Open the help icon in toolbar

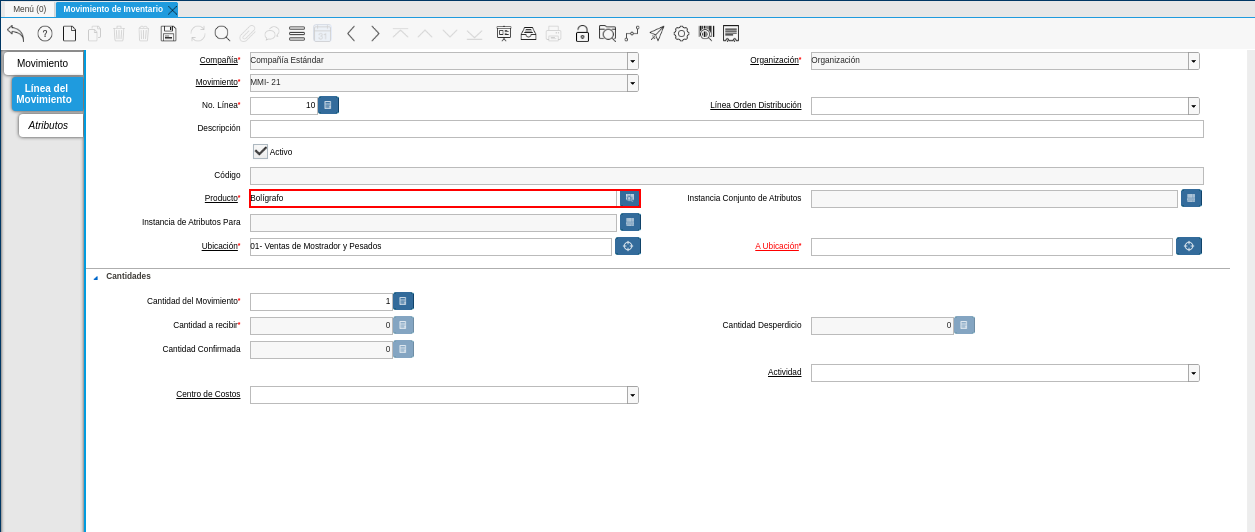click(x=45, y=33)
